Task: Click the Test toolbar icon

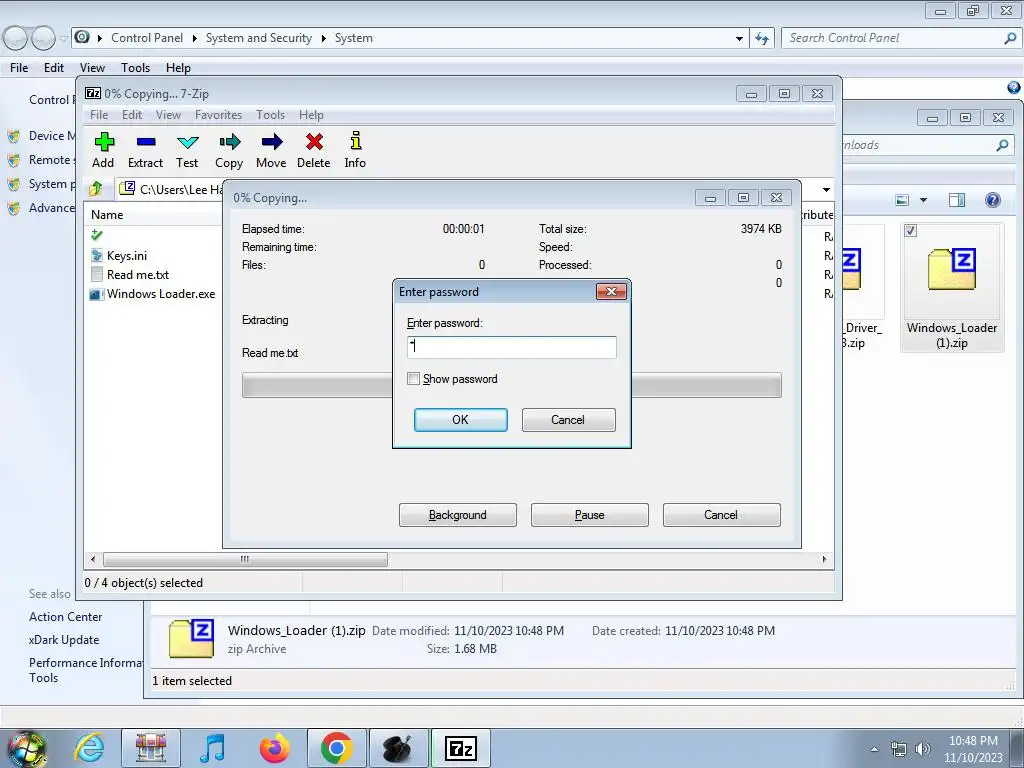Action: click(x=187, y=150)
